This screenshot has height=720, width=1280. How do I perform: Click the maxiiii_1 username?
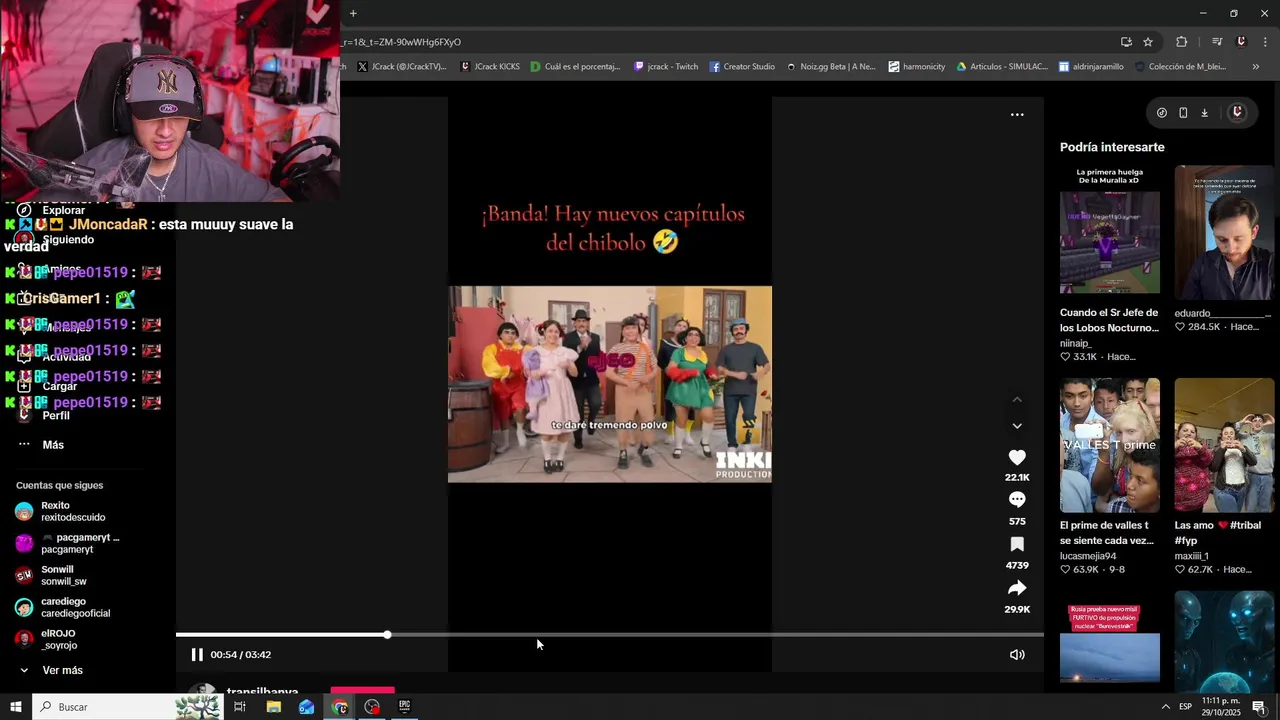[x=1192, y=556]
